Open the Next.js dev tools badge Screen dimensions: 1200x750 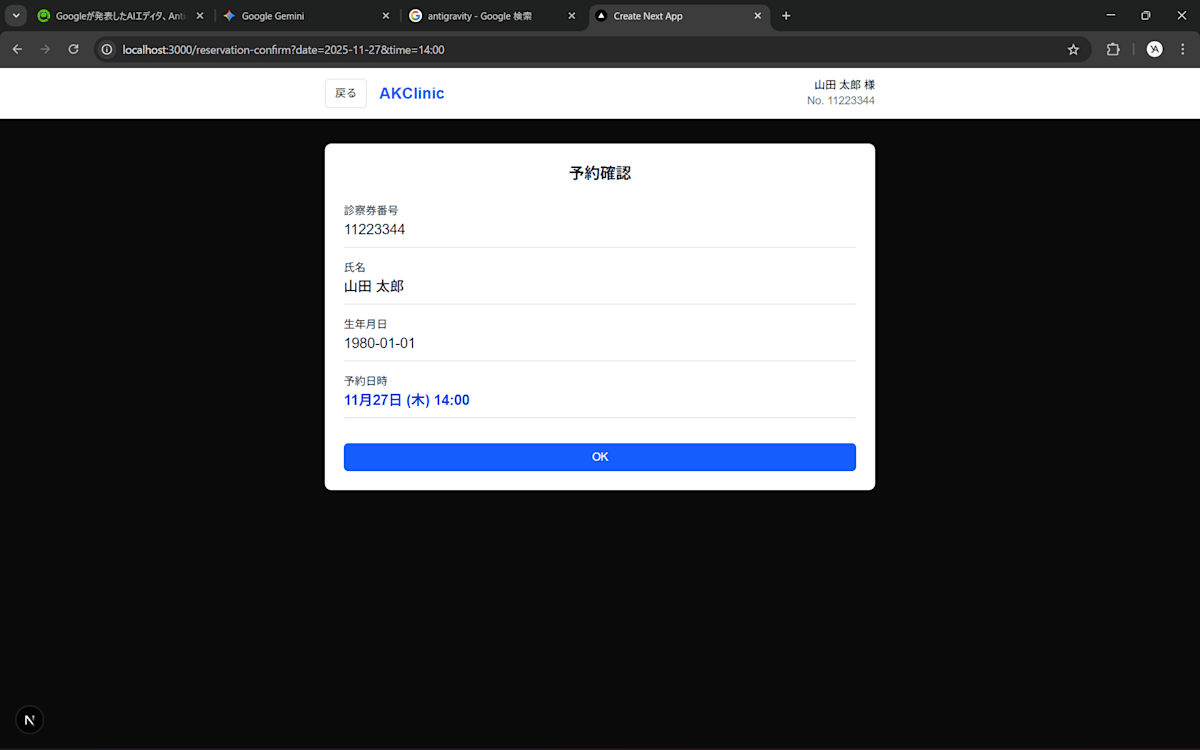tap(30, 720)
